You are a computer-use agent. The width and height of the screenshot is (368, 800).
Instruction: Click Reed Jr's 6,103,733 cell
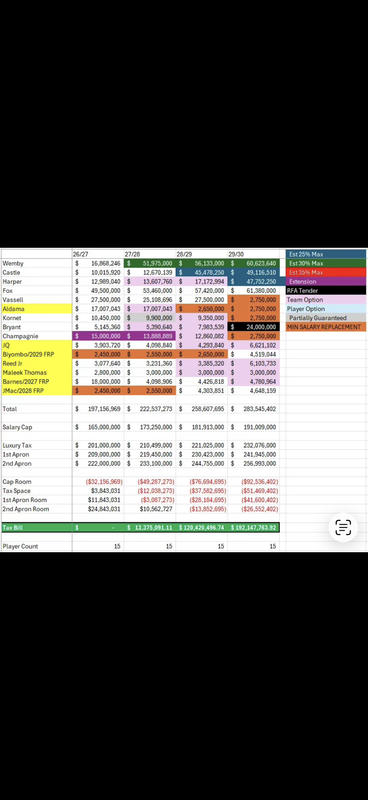click(254, 363)
